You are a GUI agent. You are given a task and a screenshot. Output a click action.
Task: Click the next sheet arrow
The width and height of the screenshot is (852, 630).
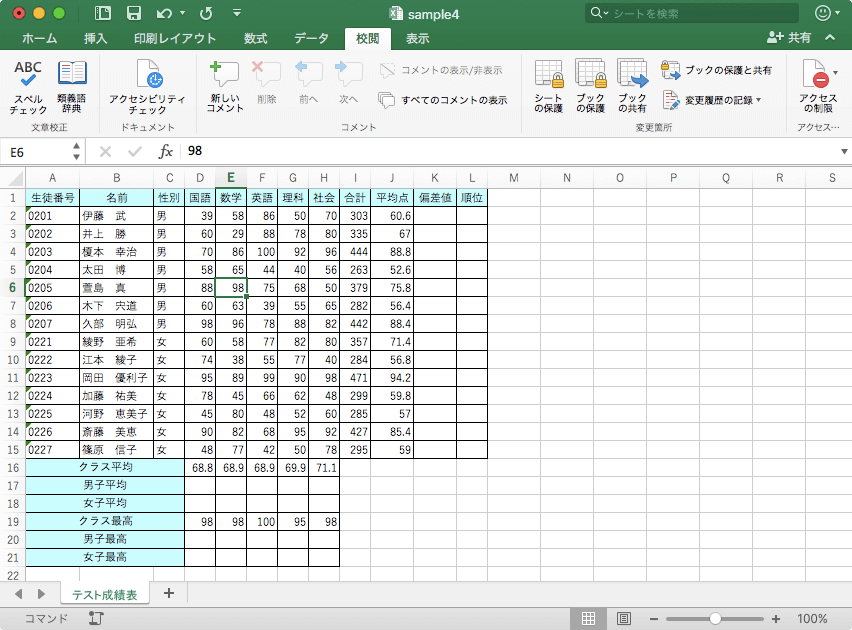coord(41,594)
